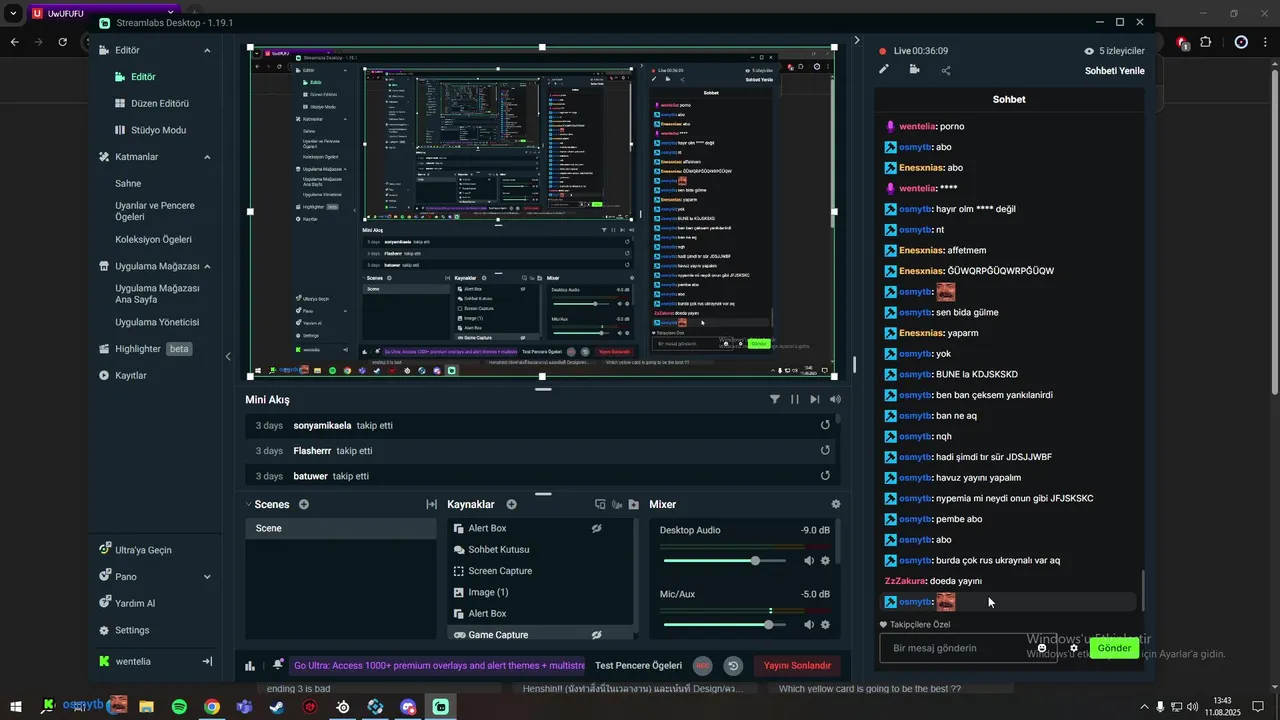Collapse the chat panel arrow
The height and width of the screenshot is (720, 1280).
click(x=856, y=41)
